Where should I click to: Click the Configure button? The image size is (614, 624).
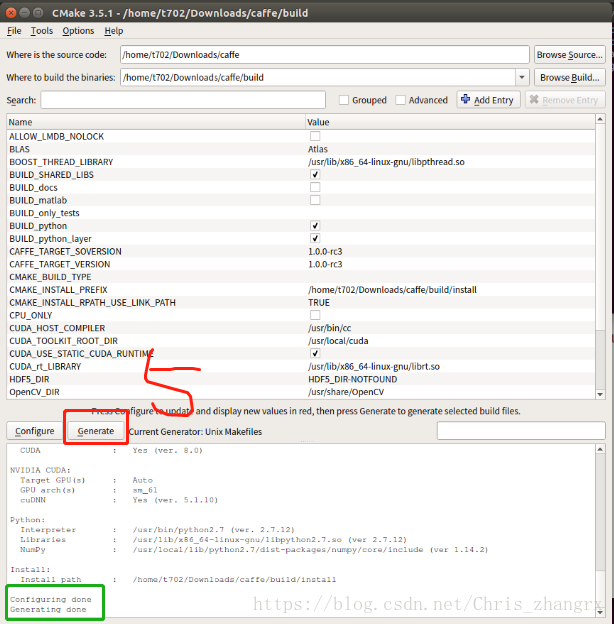pos(35,431)
